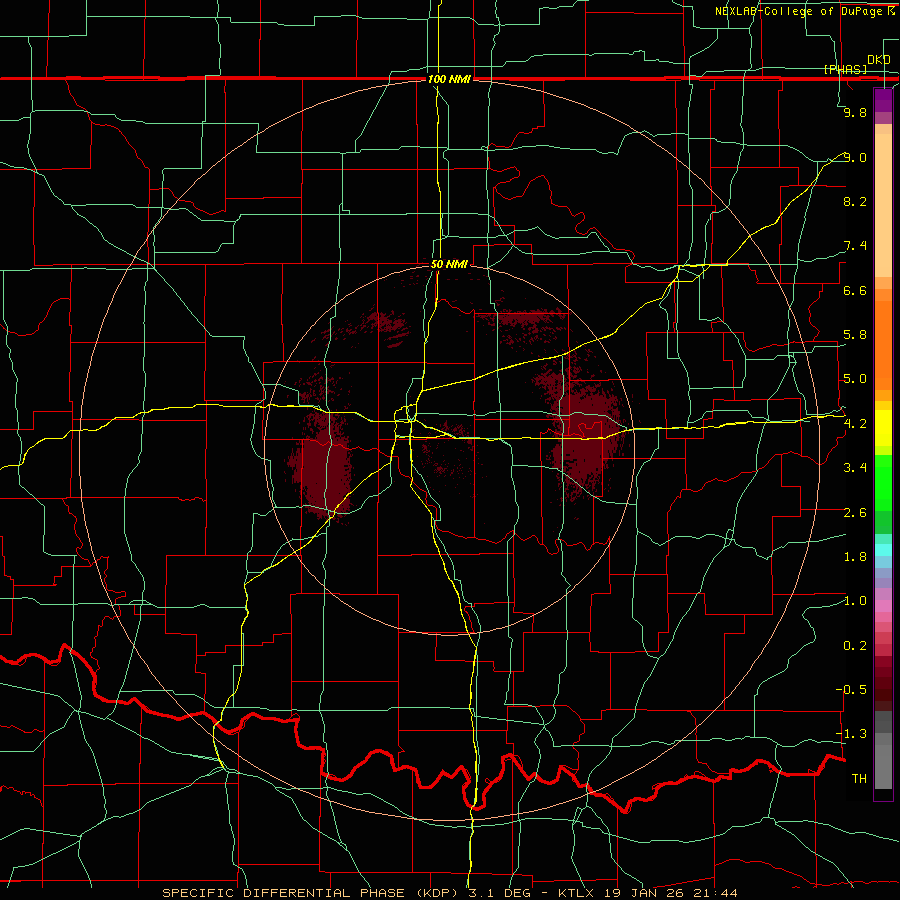Click the 2.6 scale value

pos(855,513)
